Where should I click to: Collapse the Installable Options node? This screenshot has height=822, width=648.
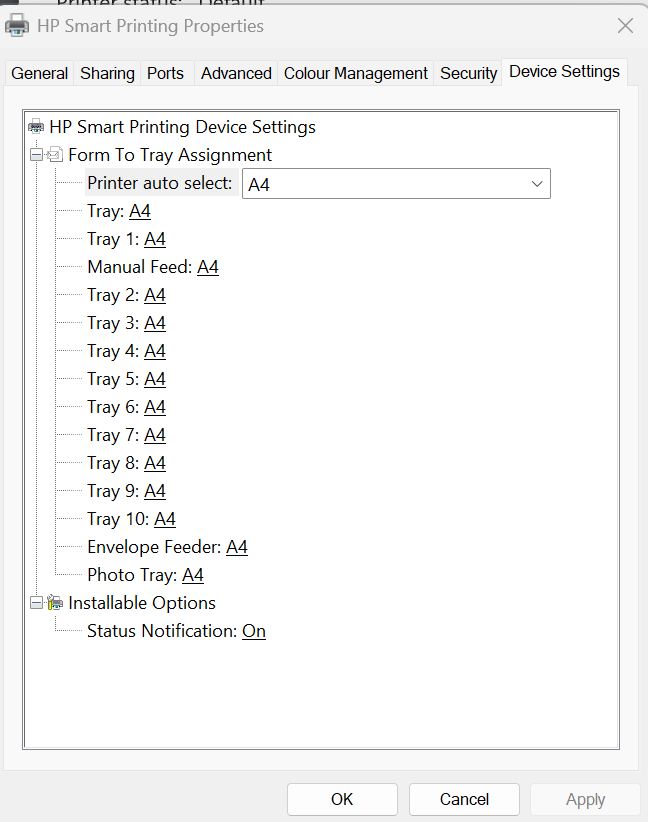click(x=36, y=603)
